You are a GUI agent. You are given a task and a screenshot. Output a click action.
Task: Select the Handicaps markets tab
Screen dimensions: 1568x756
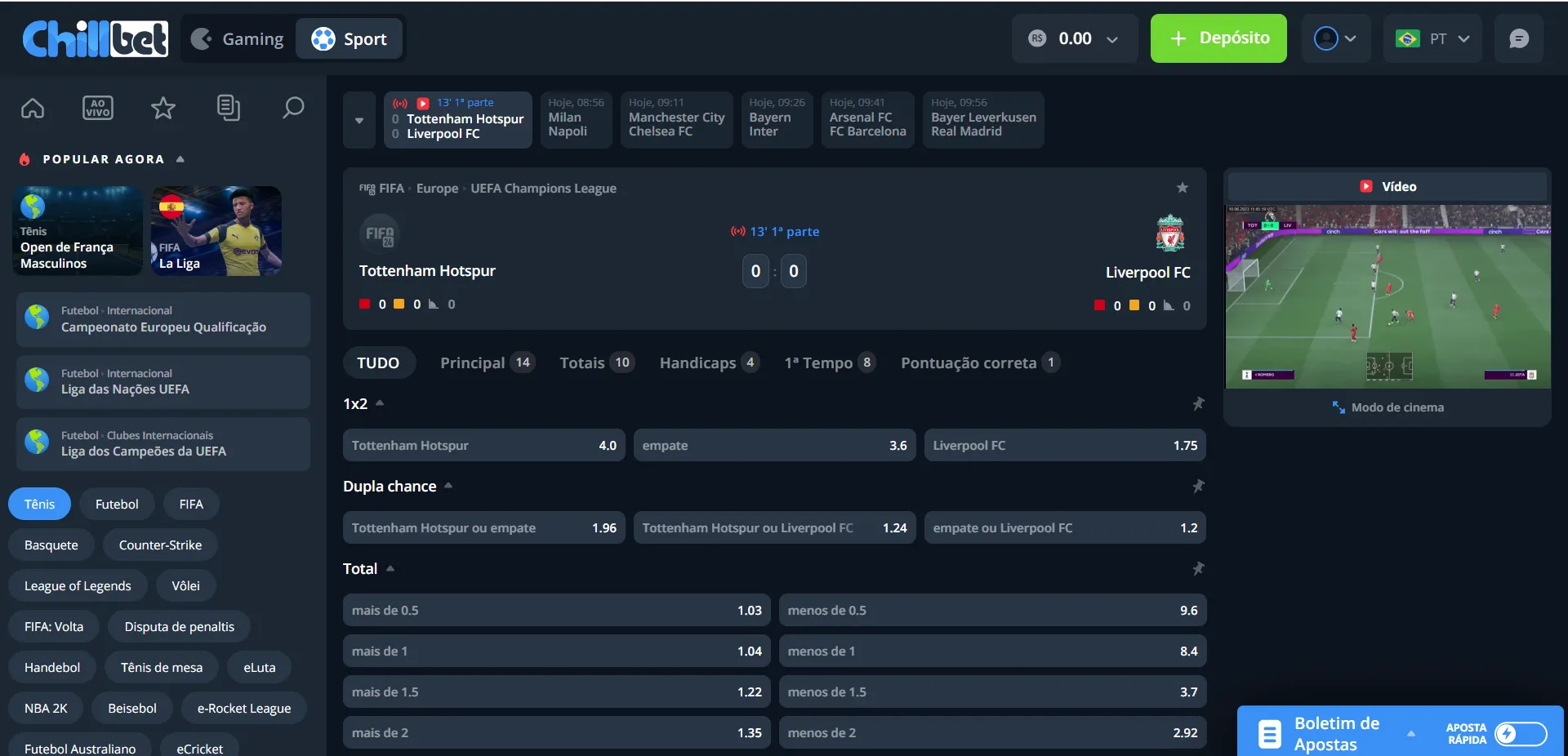tap(709, 362)
